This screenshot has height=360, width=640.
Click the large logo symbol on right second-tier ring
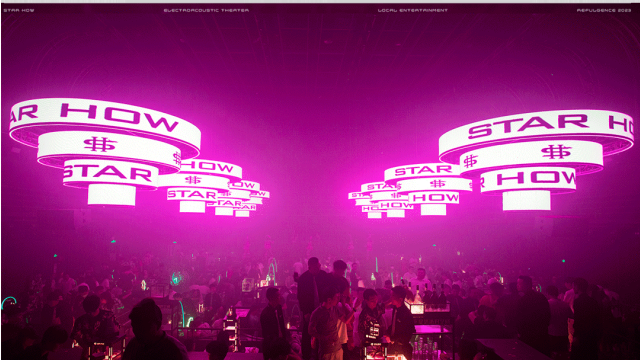coord(556,151)
